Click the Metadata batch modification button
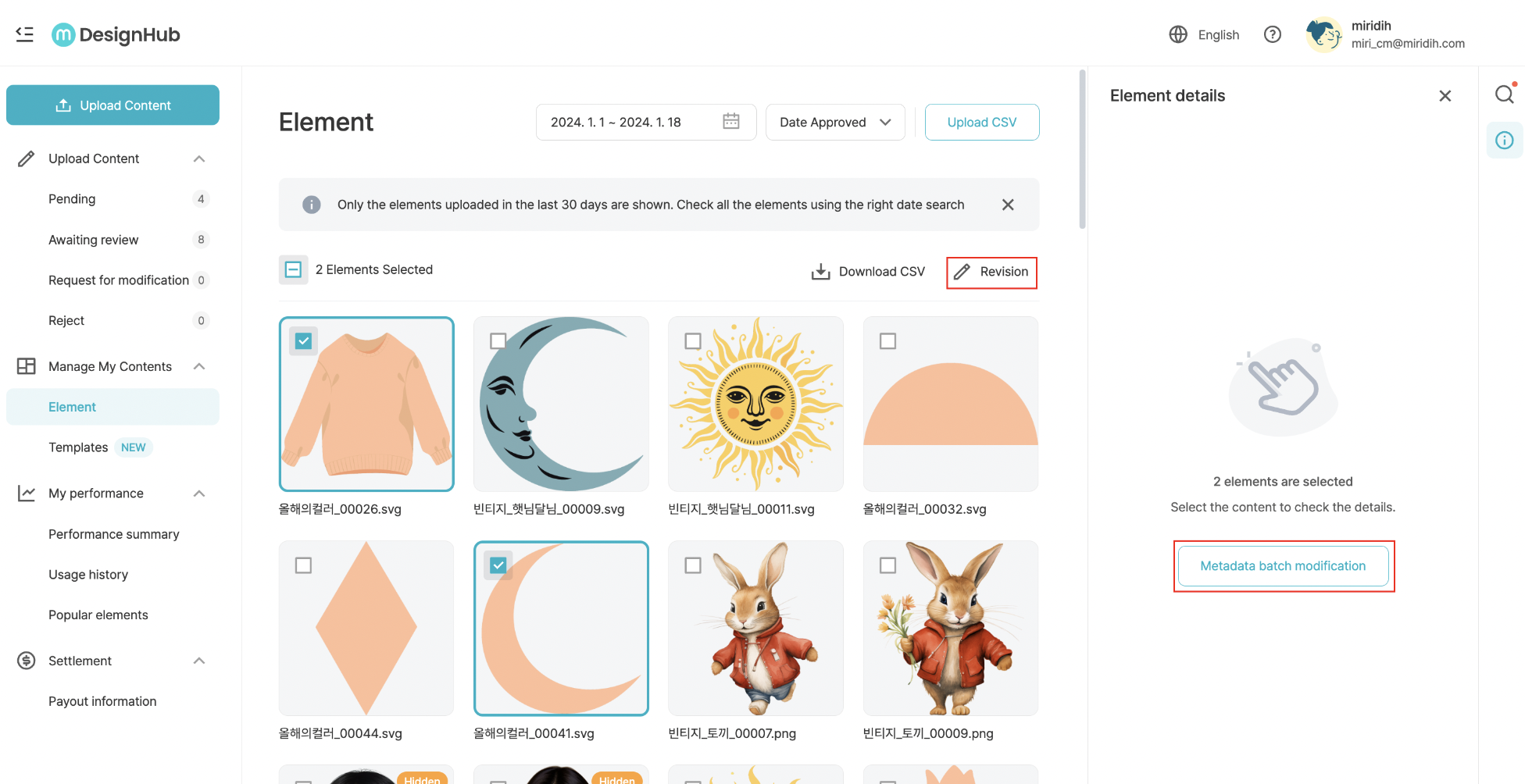 click(x=1282, y=566)
